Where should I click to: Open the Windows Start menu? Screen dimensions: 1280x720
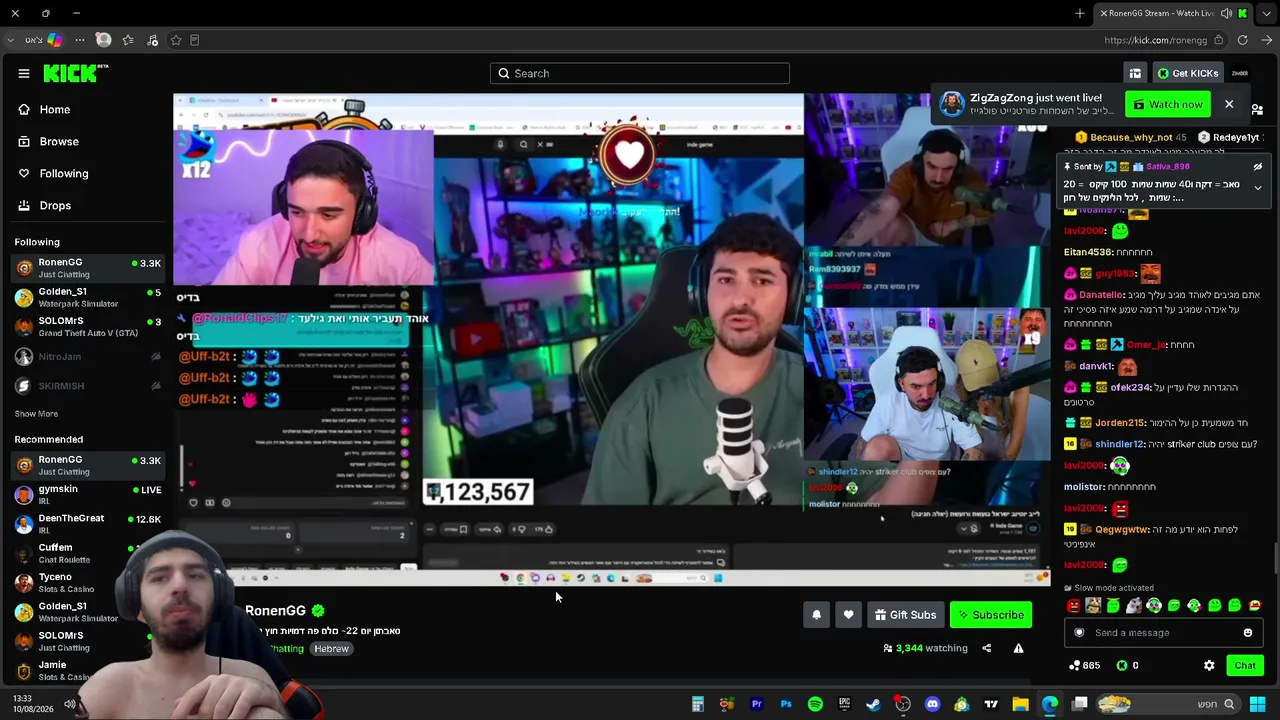[x=1257, y=704]
